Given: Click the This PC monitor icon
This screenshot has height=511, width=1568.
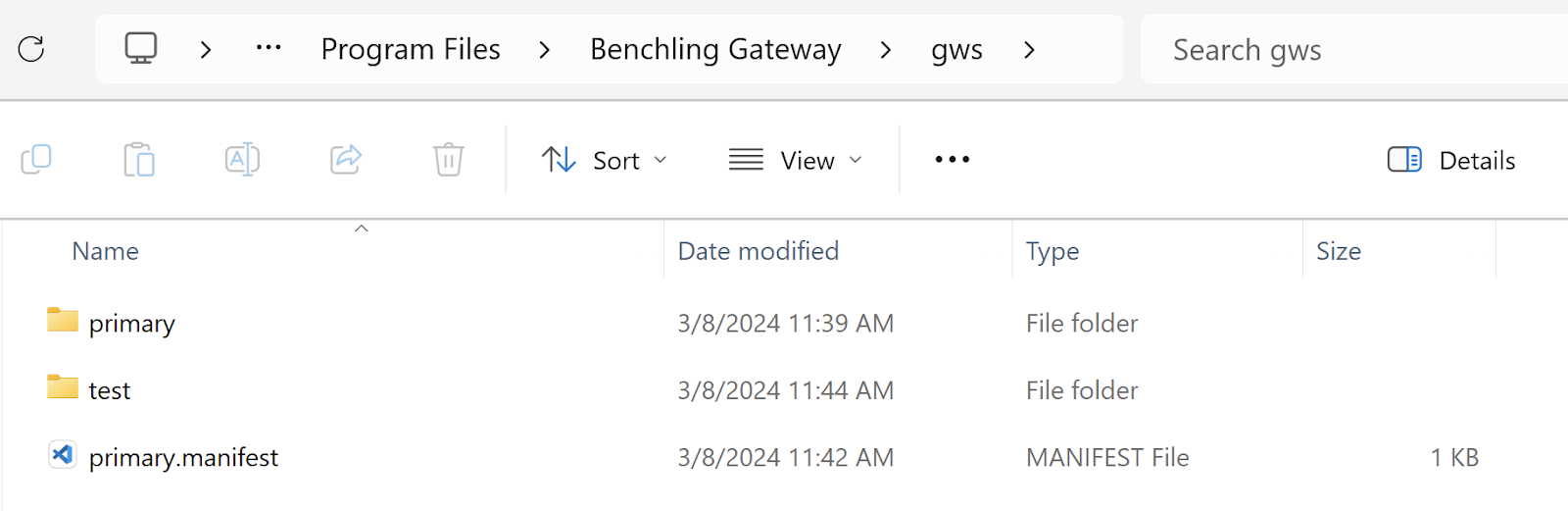Looking at the screenshot, I should coord(141,48).
